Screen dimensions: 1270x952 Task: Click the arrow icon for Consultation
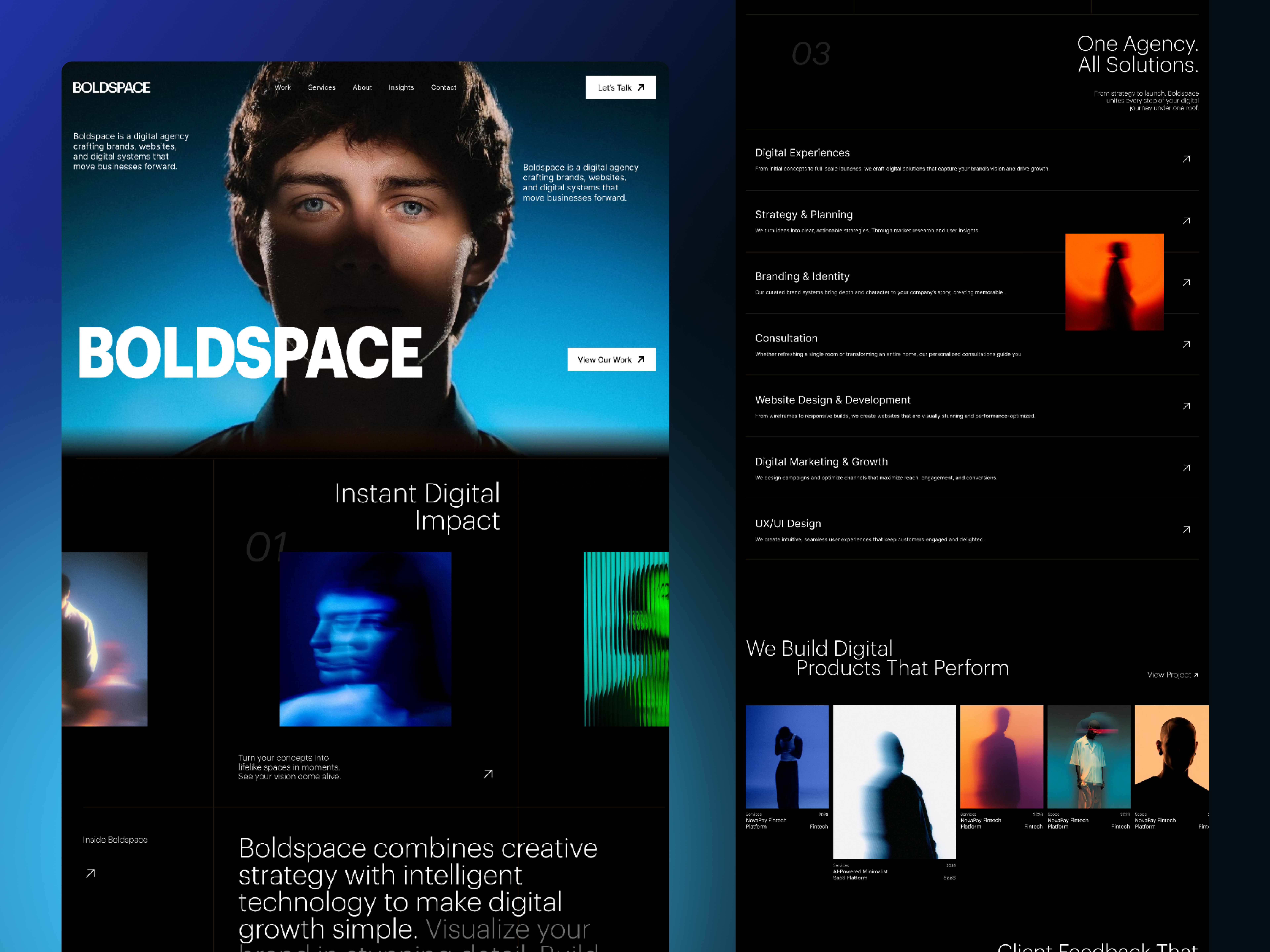(1186, 344)
